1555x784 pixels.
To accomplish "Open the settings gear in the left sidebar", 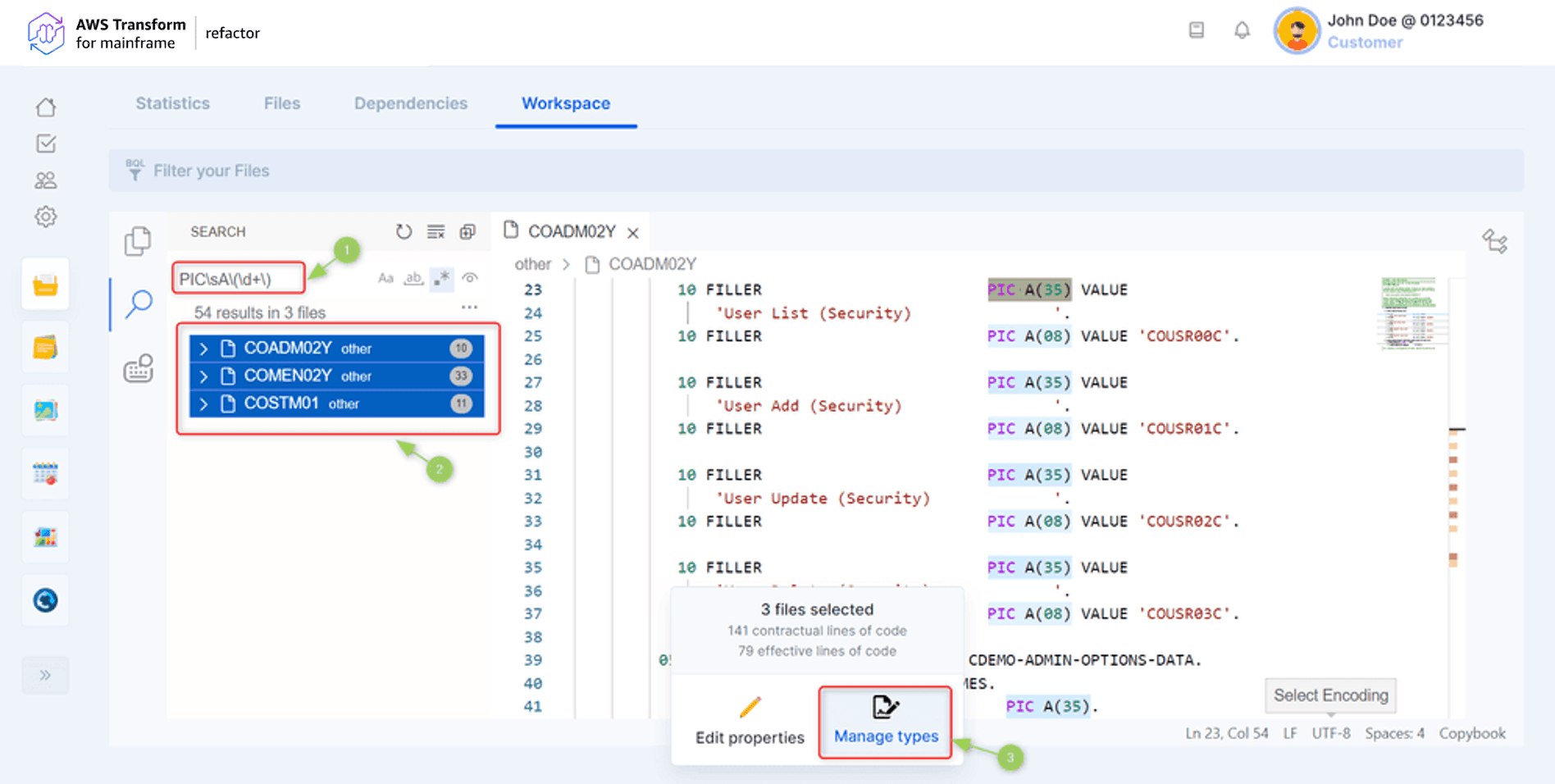I will [x=46, y=217].
